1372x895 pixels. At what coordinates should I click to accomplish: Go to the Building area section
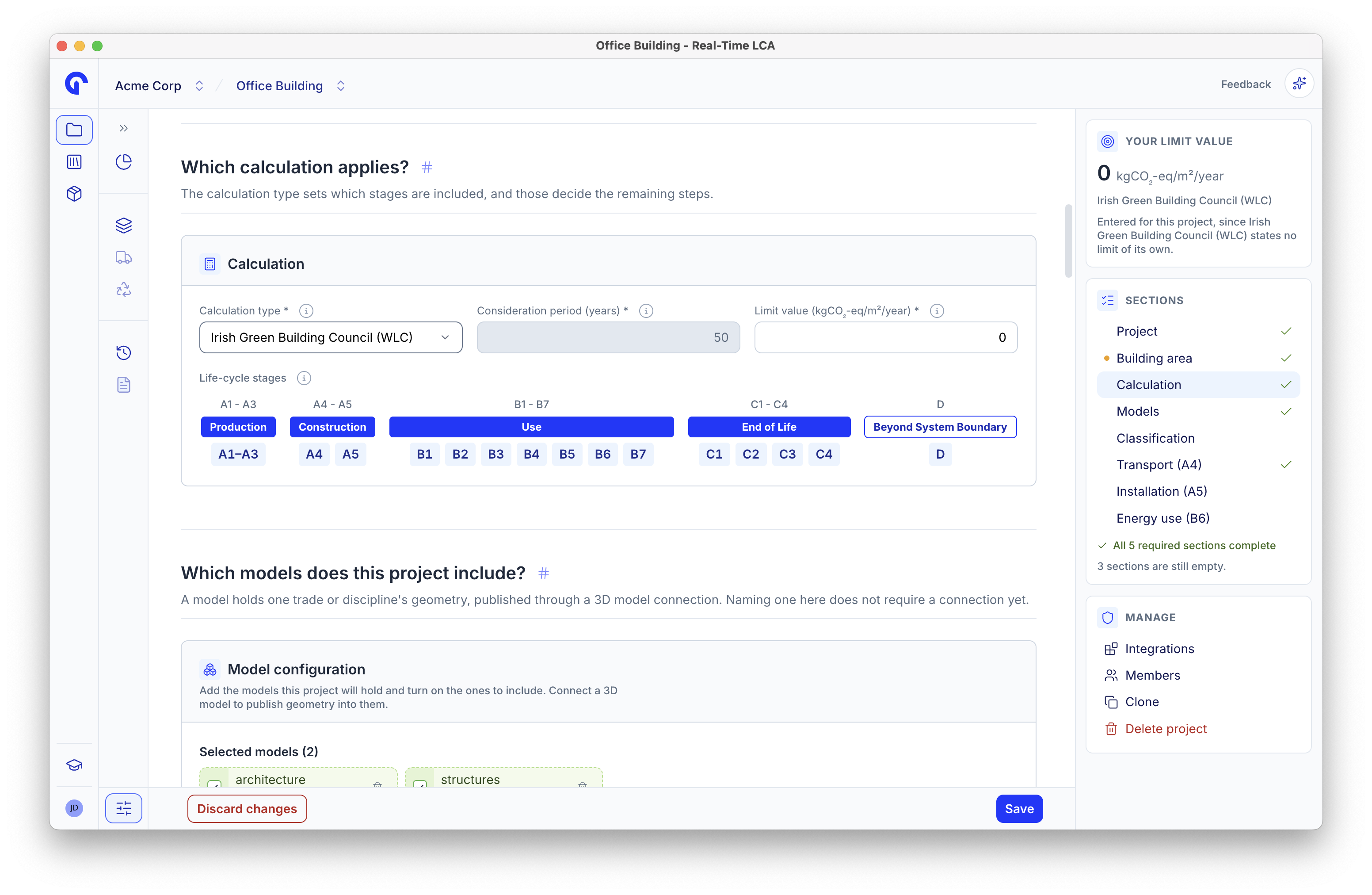click(x=1198, y=358)
